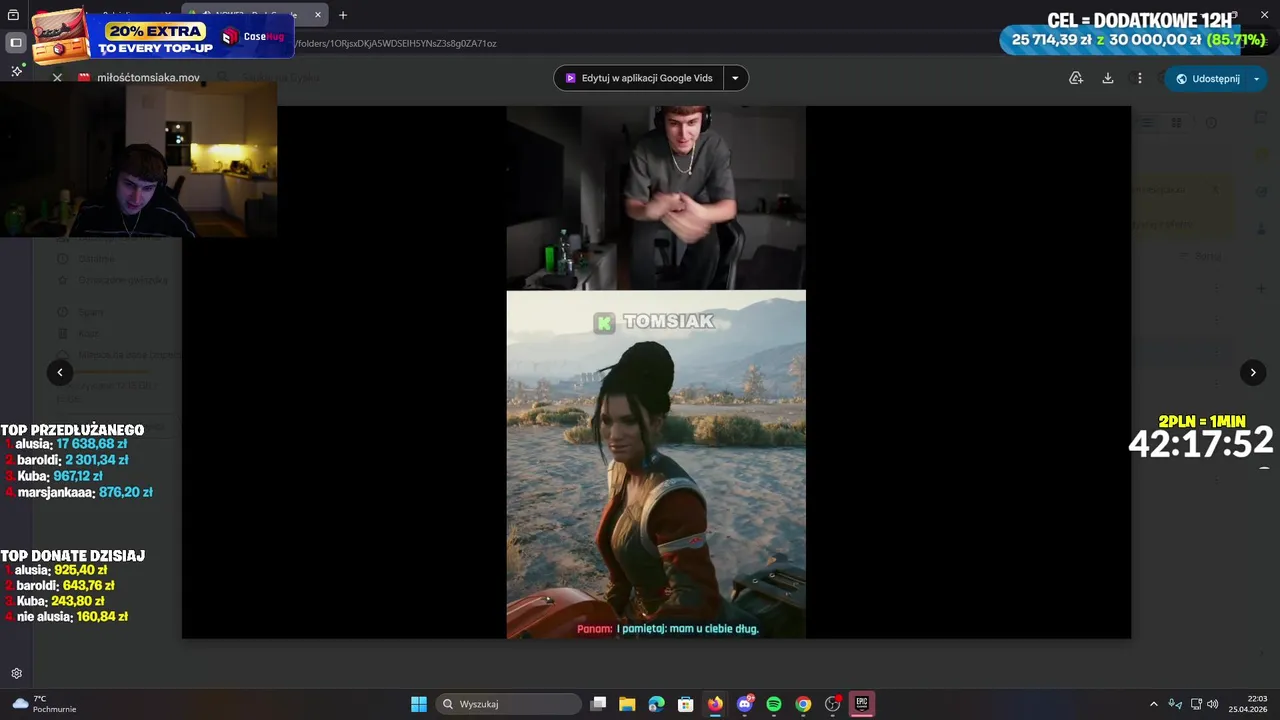Click the miłośćtomsiaka.mov file name
Screen dimensions: 1280x720
click(x=148, y=78)
